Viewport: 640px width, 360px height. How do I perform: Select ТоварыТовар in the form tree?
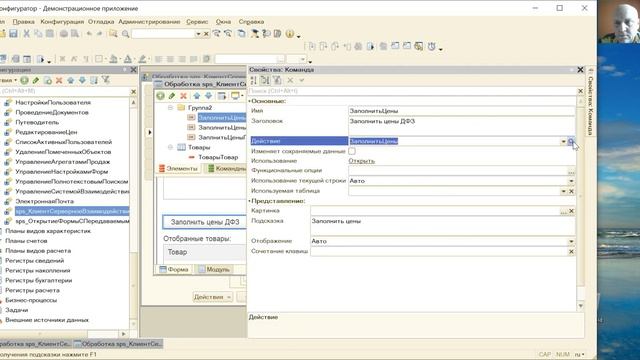[x=218, y=157]
